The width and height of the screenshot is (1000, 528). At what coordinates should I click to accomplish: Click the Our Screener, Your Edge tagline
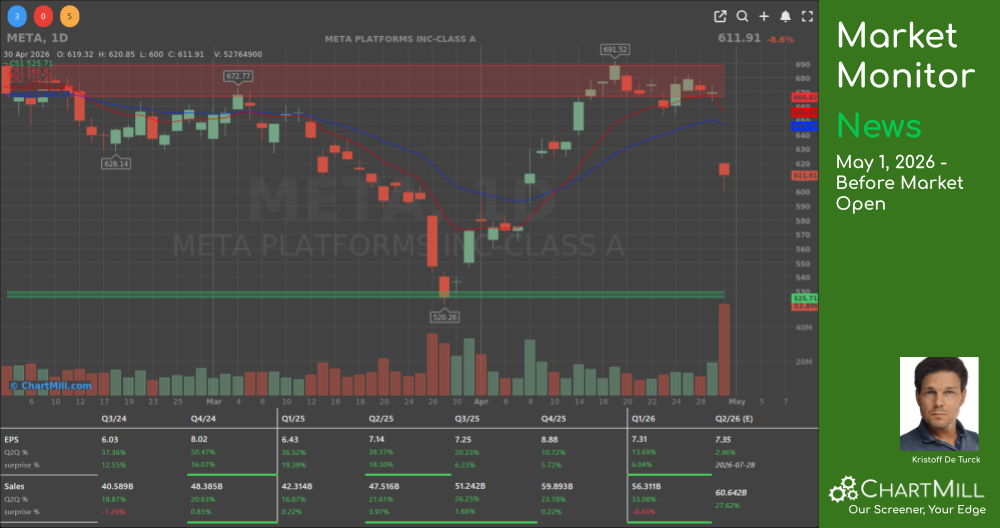click(916, 509)
